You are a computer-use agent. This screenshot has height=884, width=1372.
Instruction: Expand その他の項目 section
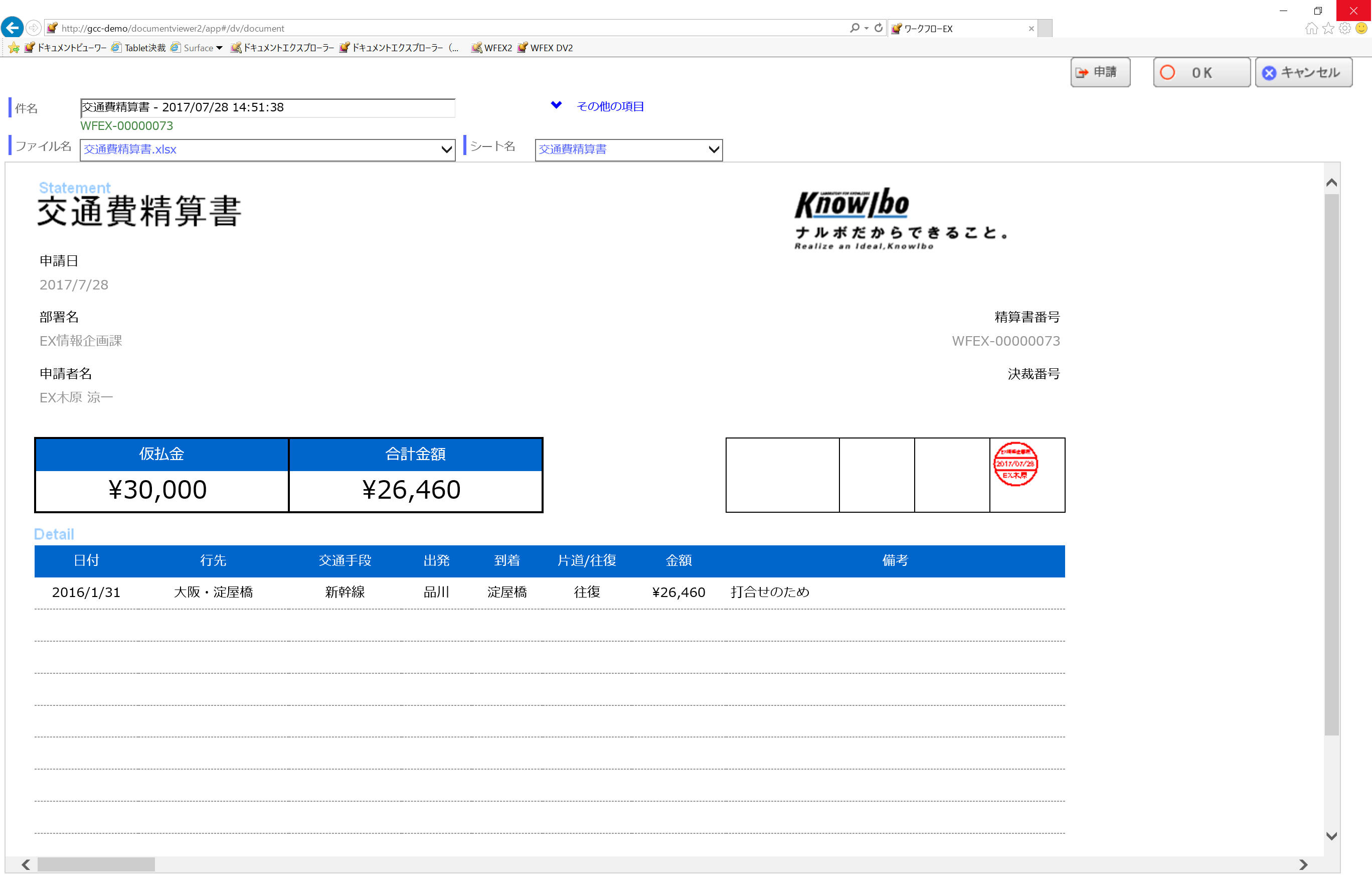(609, 106)
